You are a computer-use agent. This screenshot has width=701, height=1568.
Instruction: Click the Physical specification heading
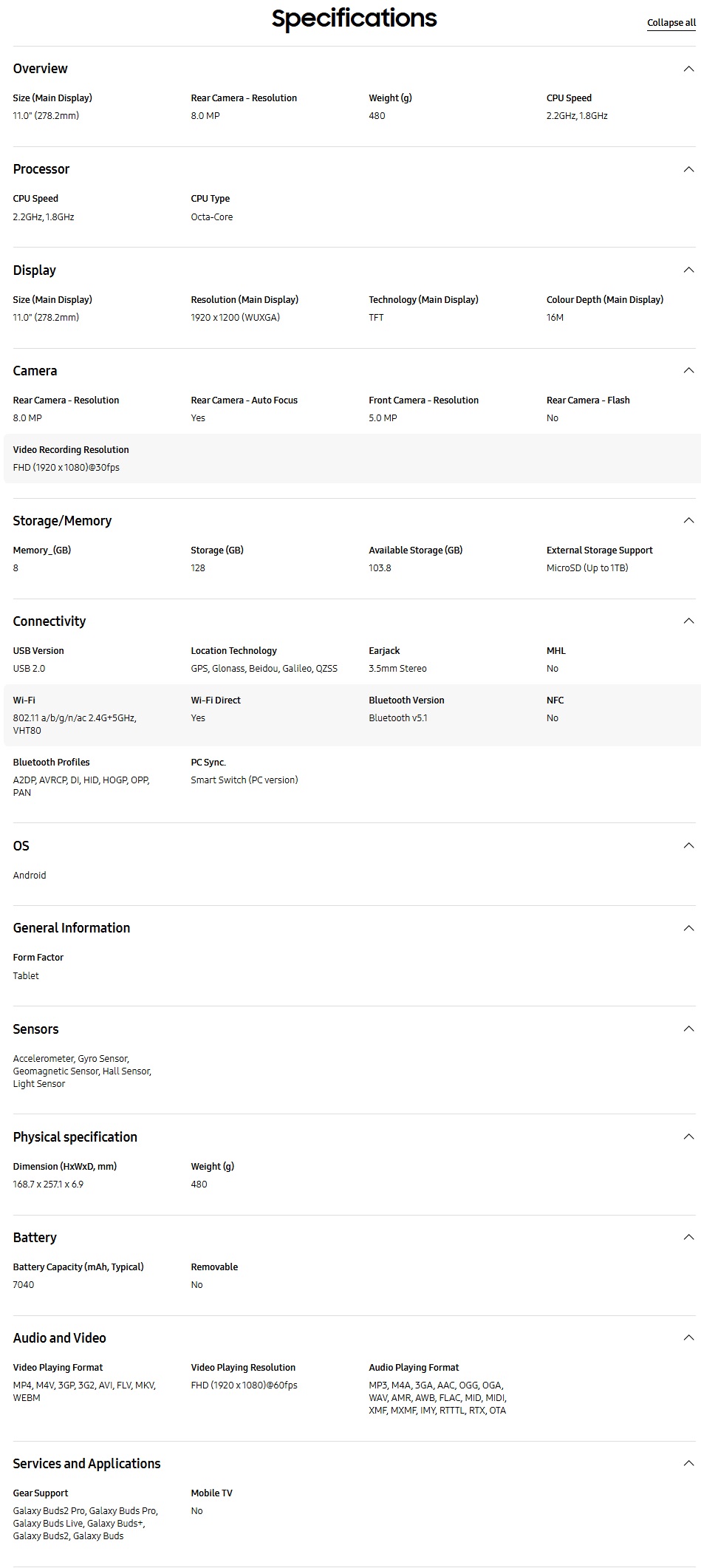(75, 1137)
